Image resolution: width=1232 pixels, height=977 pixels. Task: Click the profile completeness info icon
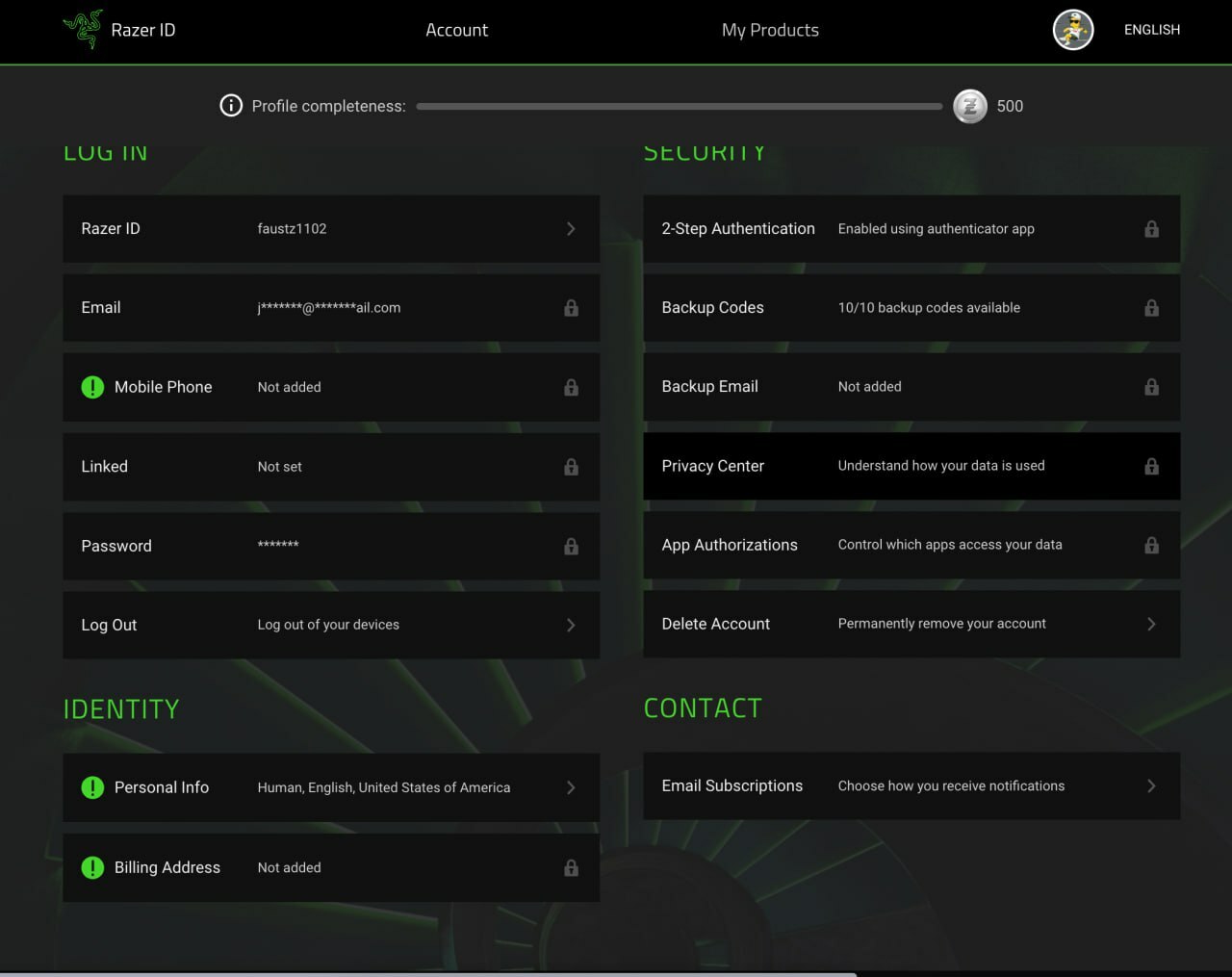(231, 106)
